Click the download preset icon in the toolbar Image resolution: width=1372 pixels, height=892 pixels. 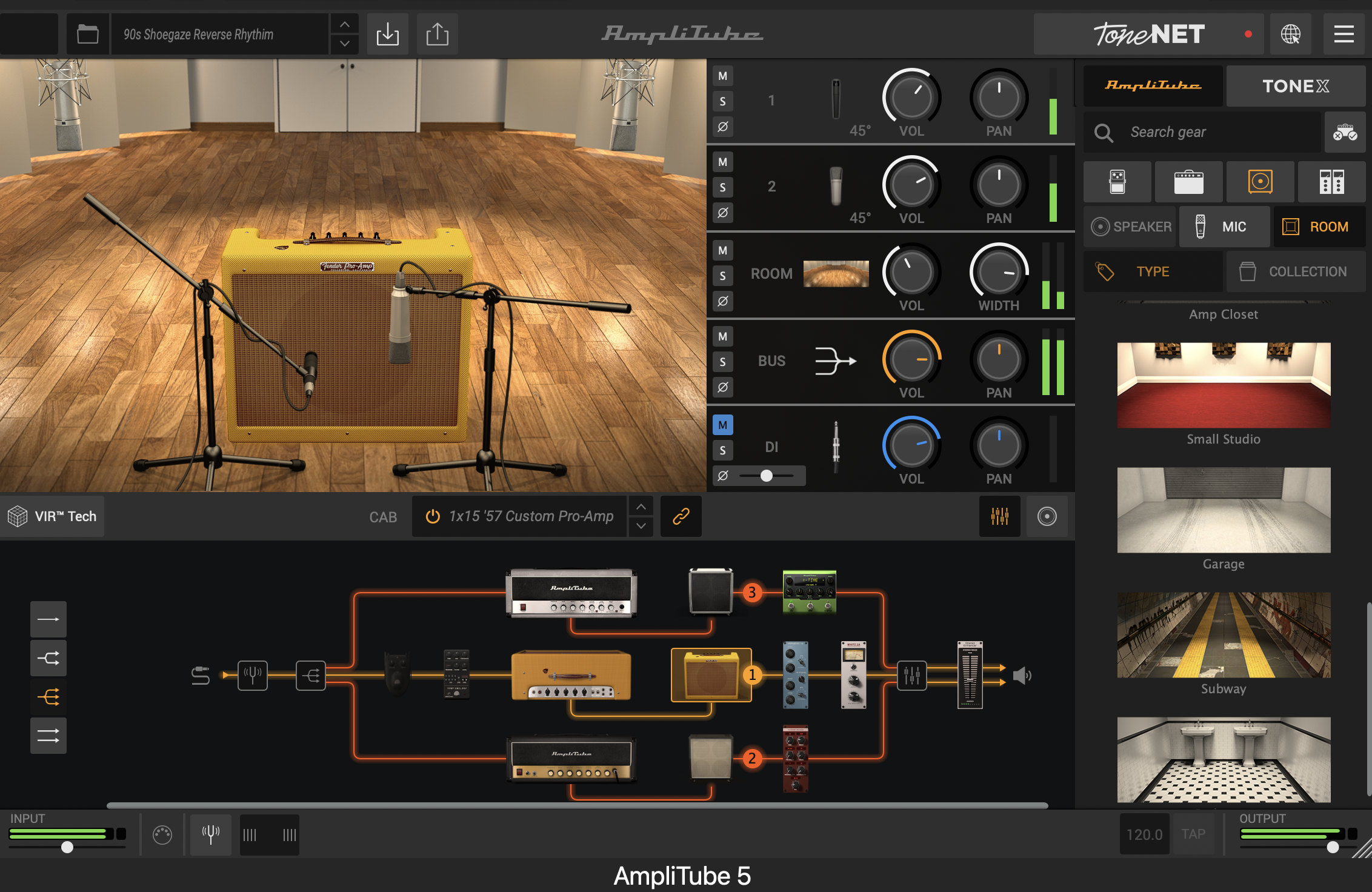(x=387, y=34)
